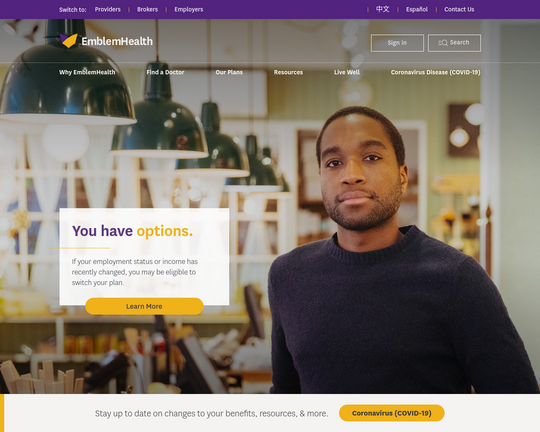Open the Find a Doctor menu
The image size is (540, 432).
point(165,72)
